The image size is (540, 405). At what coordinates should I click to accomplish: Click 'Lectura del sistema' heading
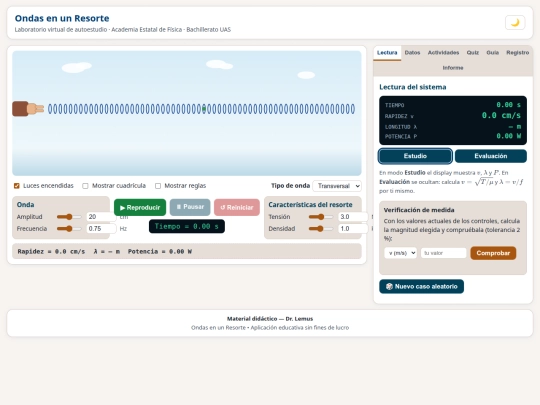click(413, 87)
